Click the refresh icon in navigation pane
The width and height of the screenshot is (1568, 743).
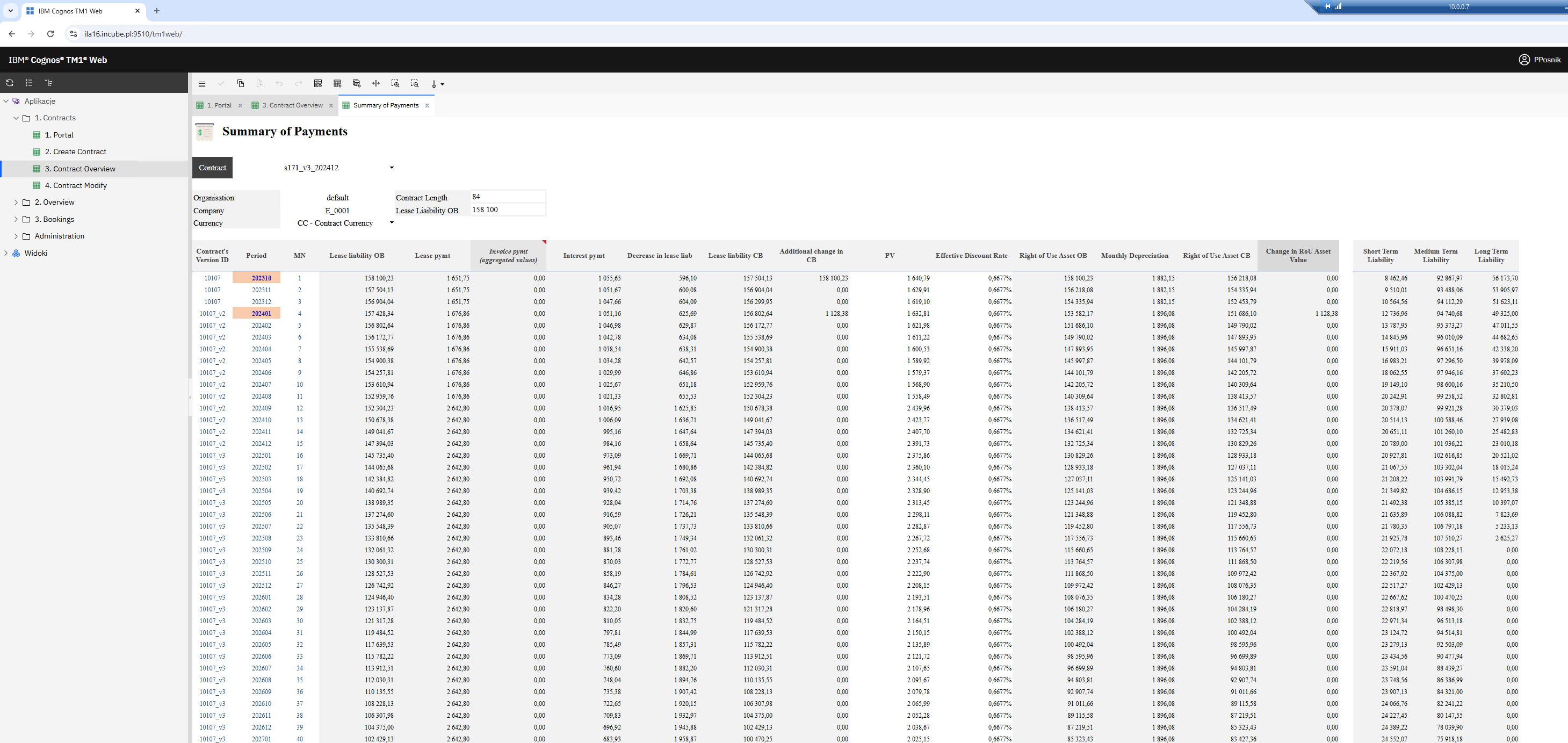[x=10, y=83]
